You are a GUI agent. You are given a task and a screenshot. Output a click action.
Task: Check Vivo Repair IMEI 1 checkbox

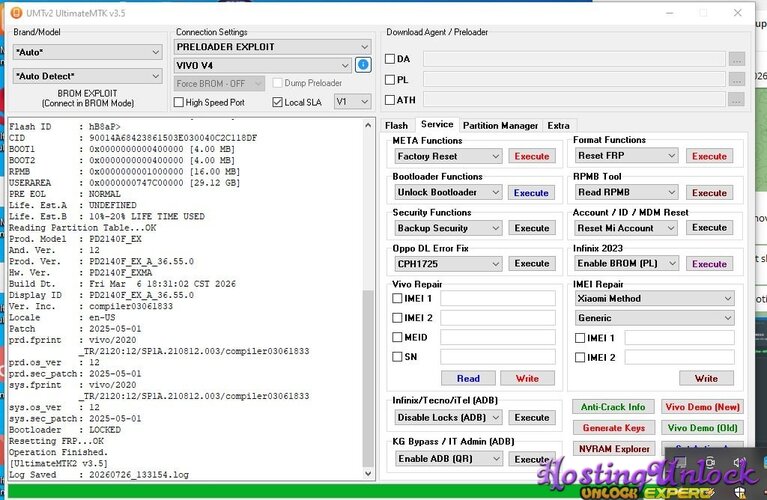397,298
